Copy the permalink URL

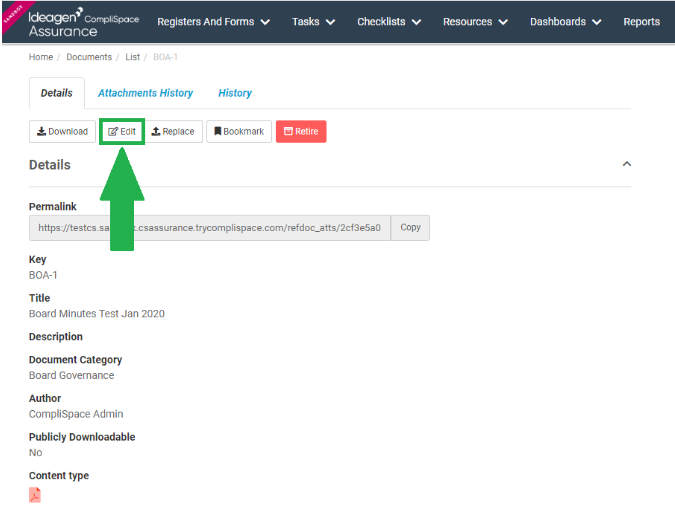coord(410,227)
